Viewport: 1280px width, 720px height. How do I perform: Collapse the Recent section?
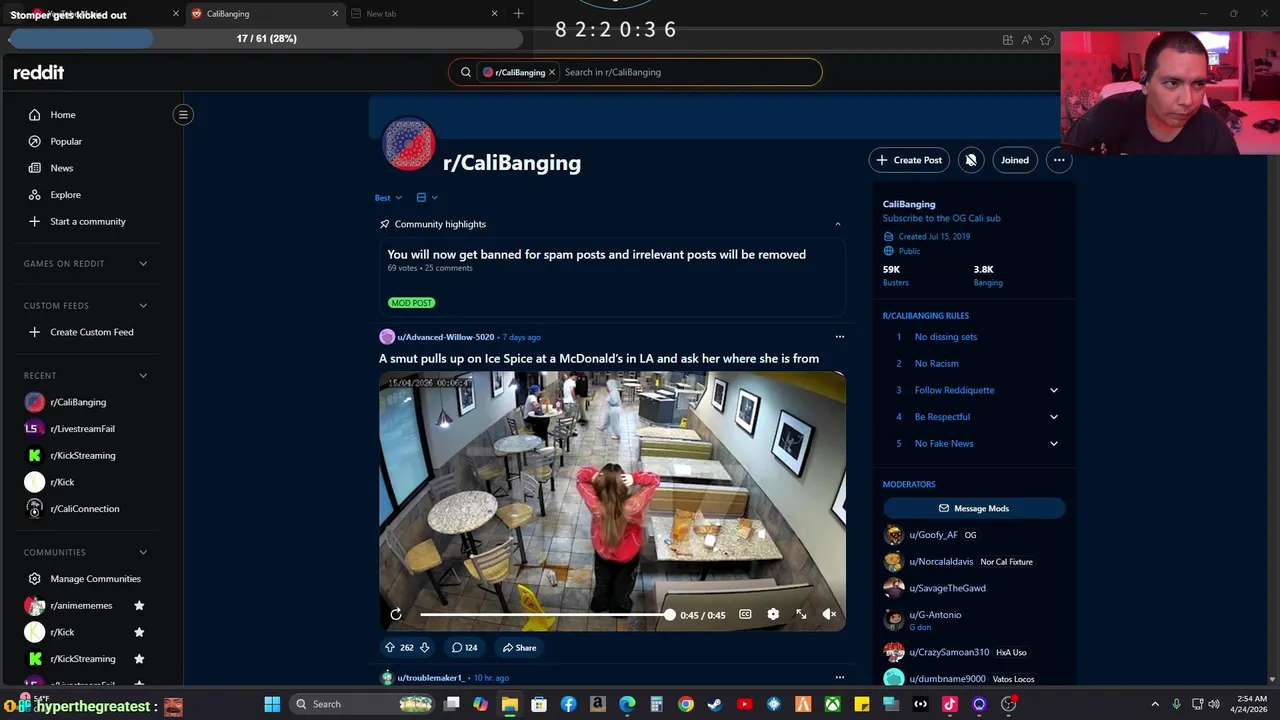pos(143,376)
